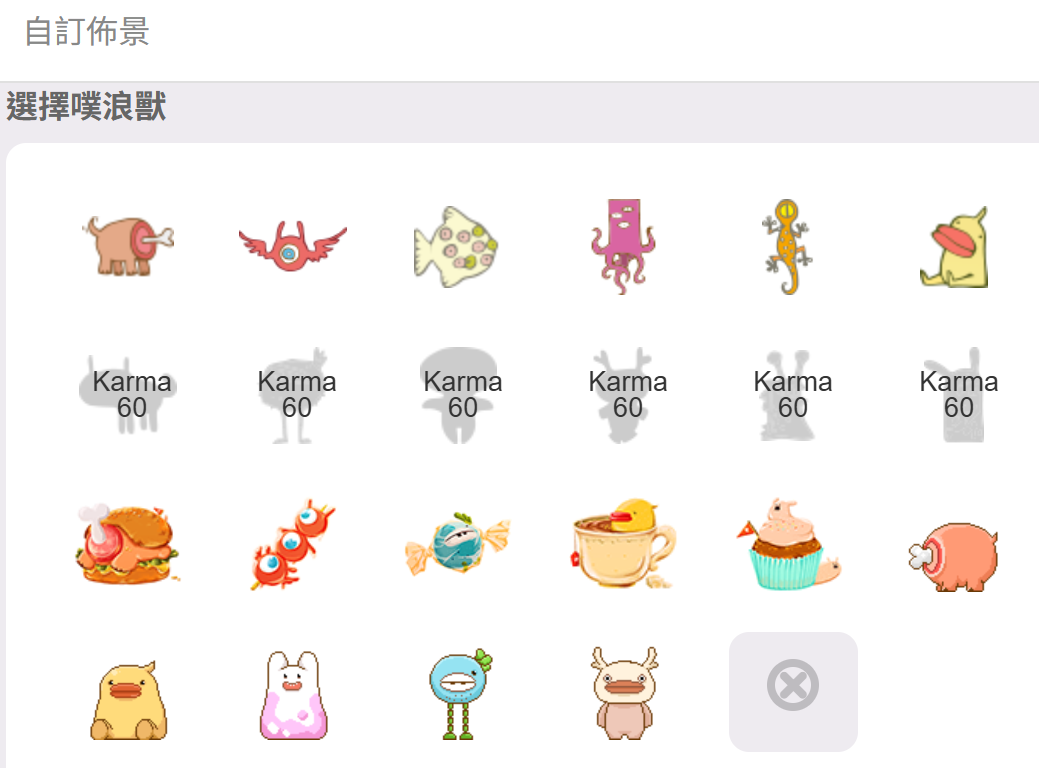Select the round pink pig ham creature

954,557
